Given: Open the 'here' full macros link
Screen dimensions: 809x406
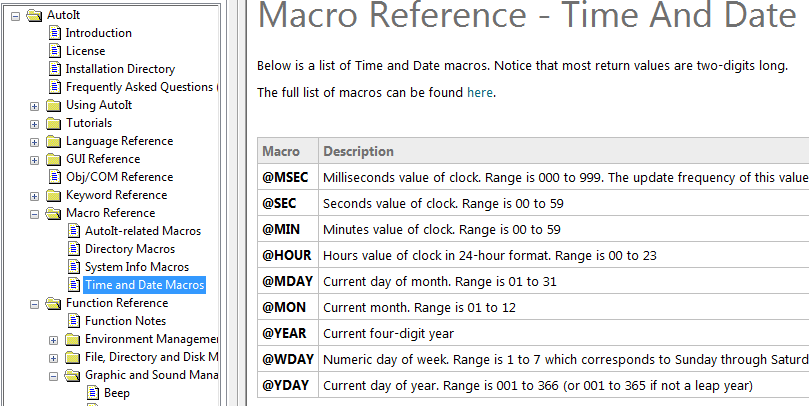Looking at the screenshot, I should 479,93.
